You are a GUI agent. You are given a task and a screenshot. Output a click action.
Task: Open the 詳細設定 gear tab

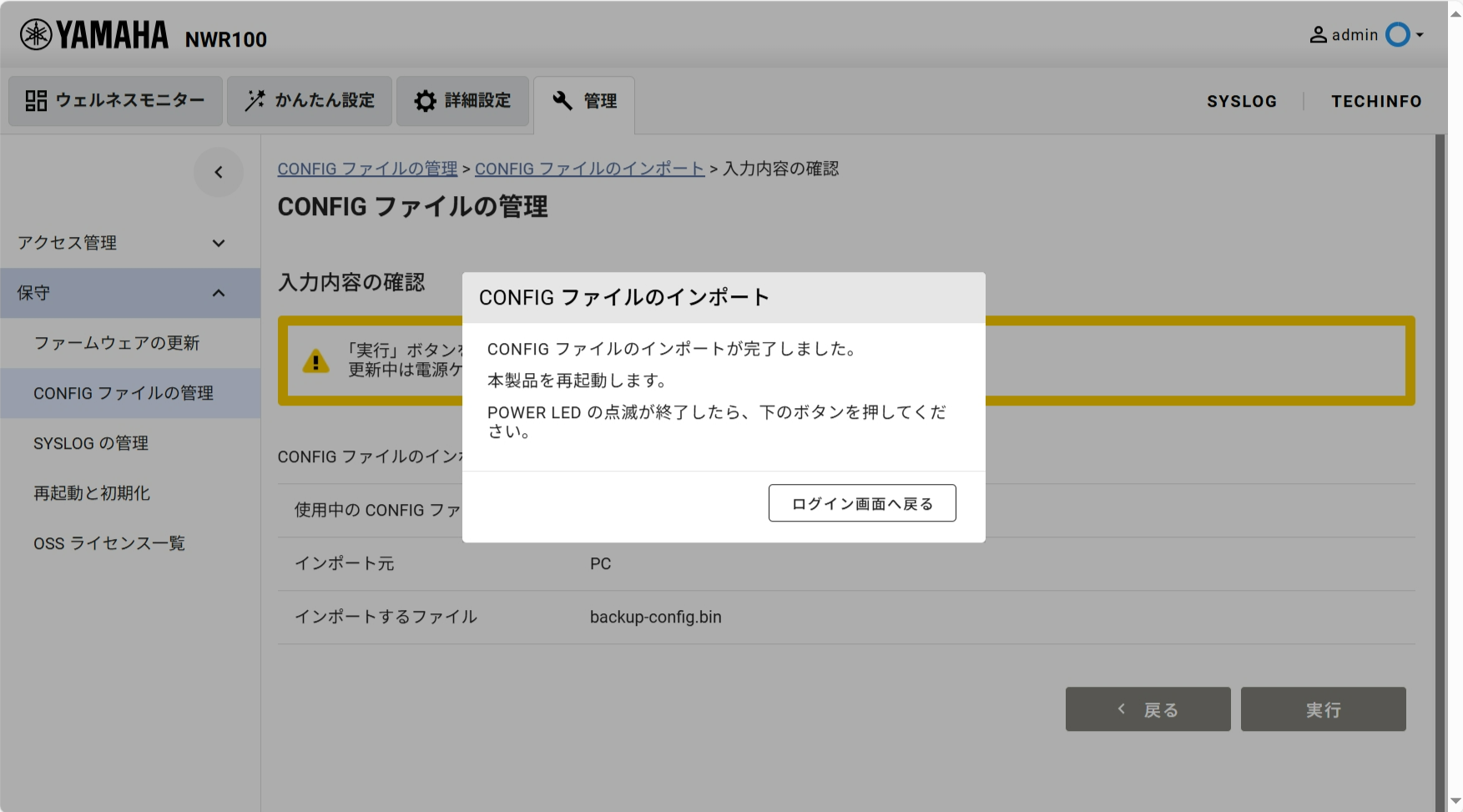pos(463,101)
